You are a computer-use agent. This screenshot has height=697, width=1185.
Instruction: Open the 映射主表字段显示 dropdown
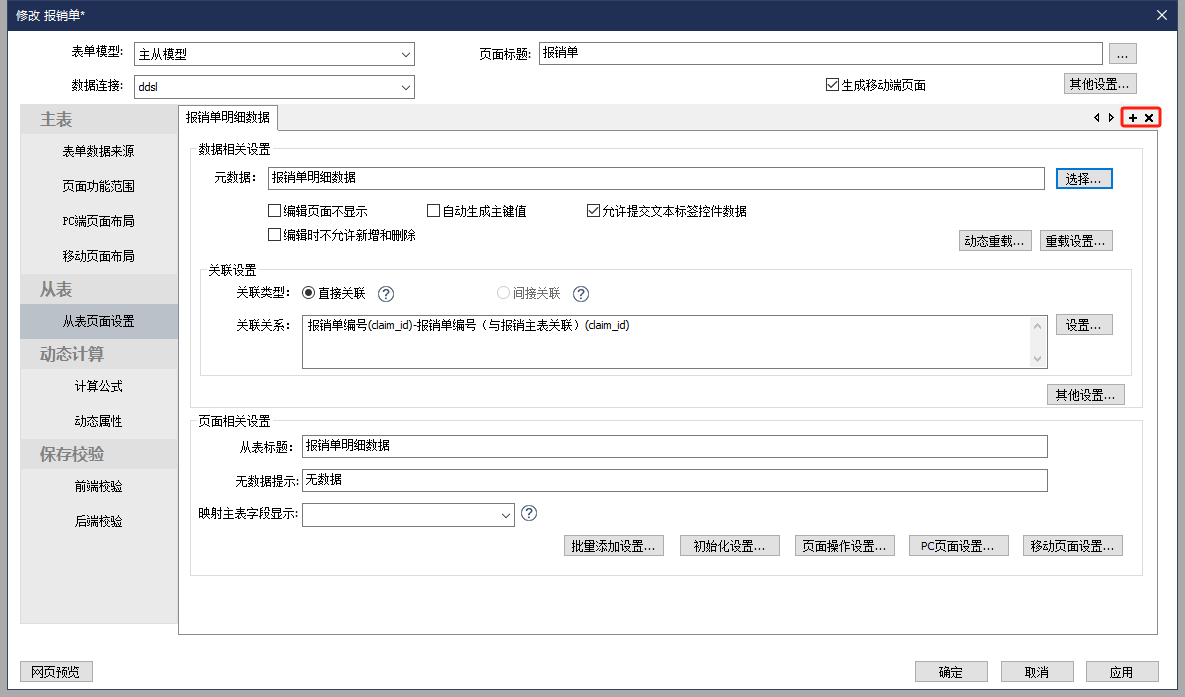point(408,514)
